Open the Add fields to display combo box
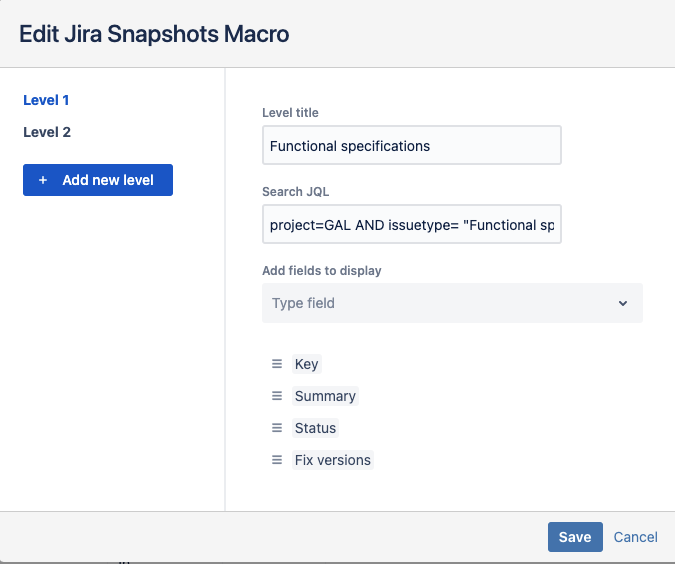The height and width of the screenshot is (564, 675). coord(452,303)
